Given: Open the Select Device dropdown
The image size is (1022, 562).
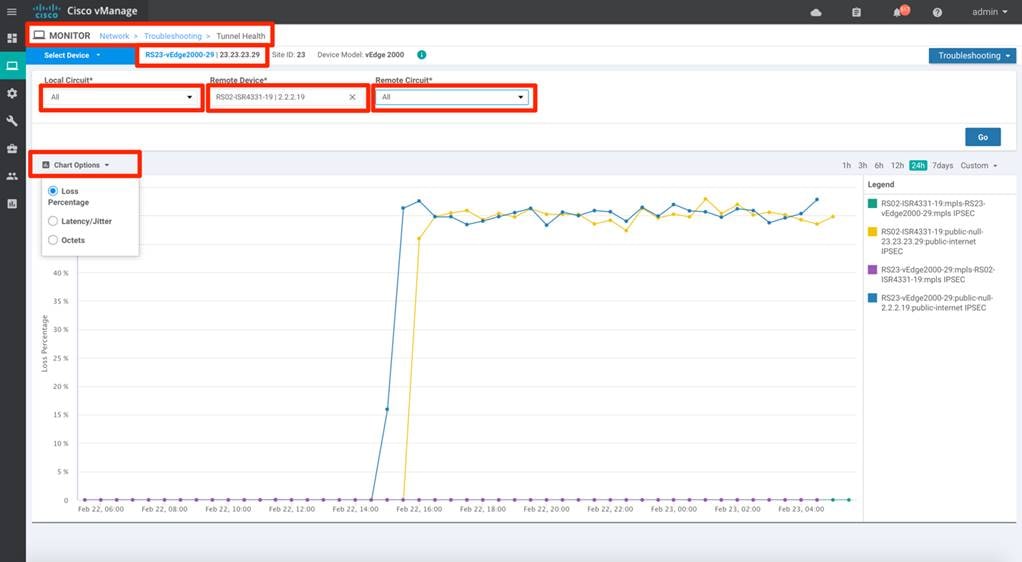Looking at the screenshot, I should 72,55.
